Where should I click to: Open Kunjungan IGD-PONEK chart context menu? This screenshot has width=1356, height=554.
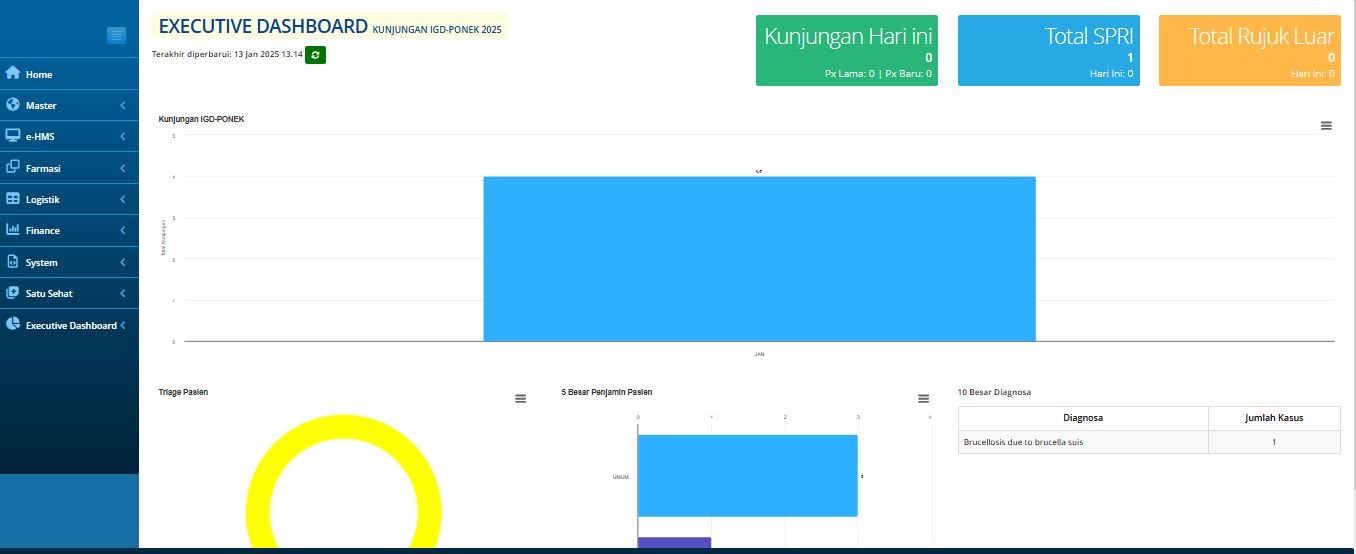pos(1326,126)
